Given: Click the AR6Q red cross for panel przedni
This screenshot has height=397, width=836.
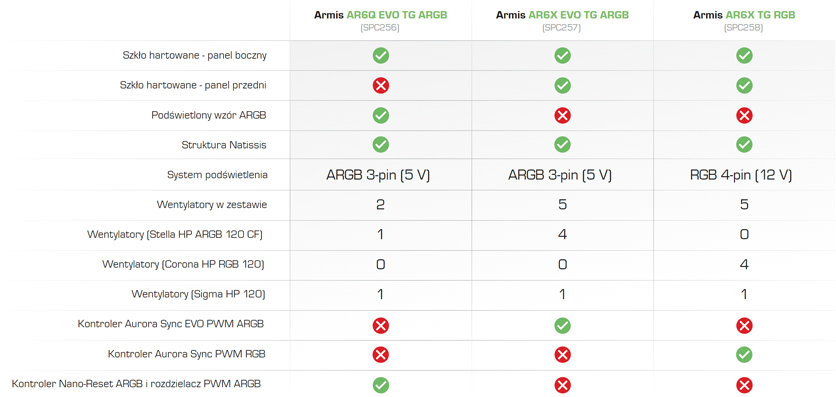Looking at the screenshot, I should pos(381,85).
